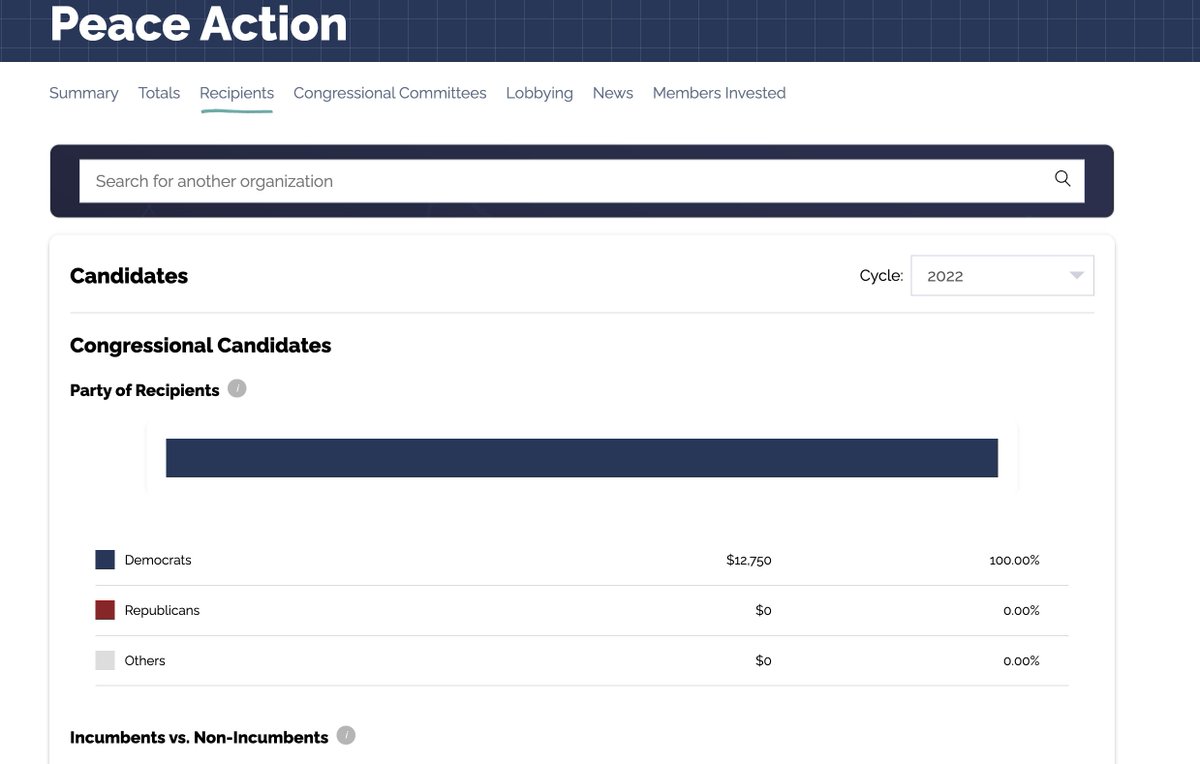Click the Party of Recipients heading
Screen dimensions: 1200x764
[145, 390]
